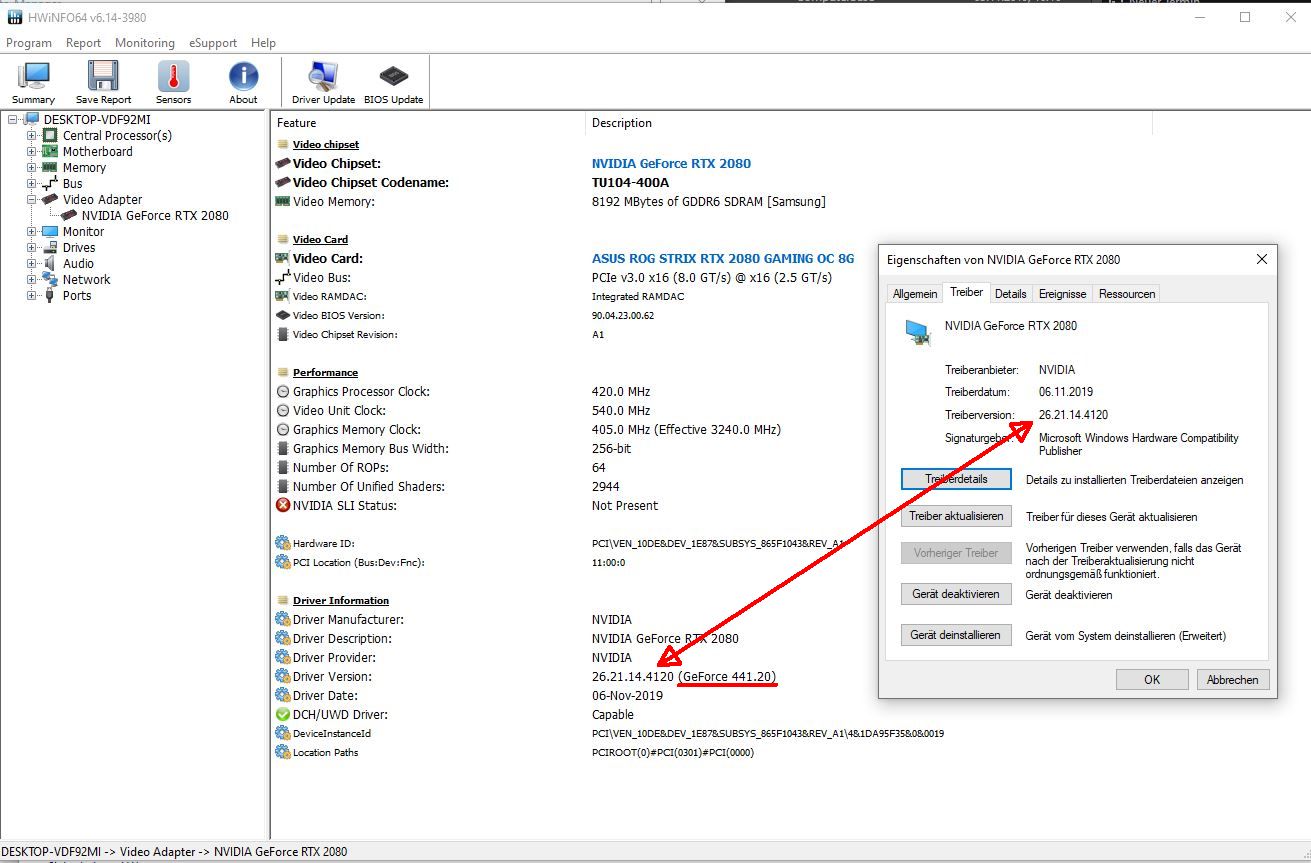Viewport: 1311px width, 863px height.
Task: Collapse the DESKTOP-VDF92MI root node
Action: coord(14,120)
